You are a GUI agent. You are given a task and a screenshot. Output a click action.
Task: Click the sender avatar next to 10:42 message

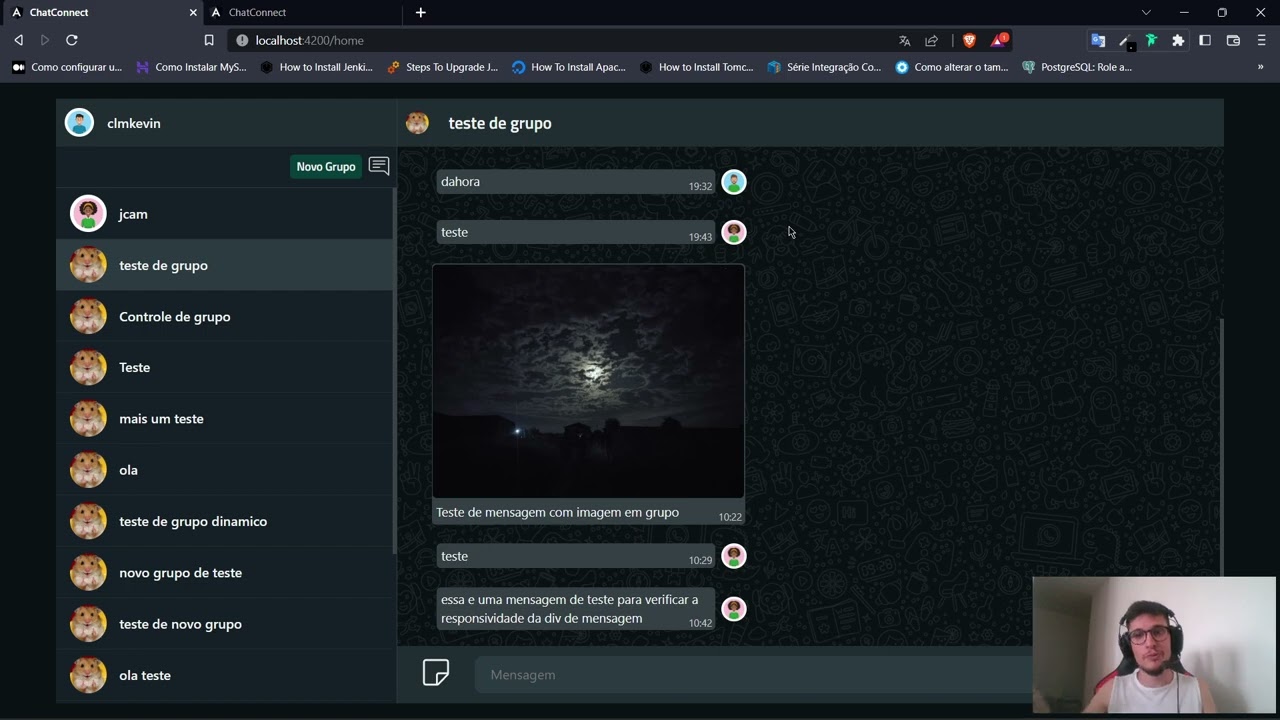coord(734,609)
